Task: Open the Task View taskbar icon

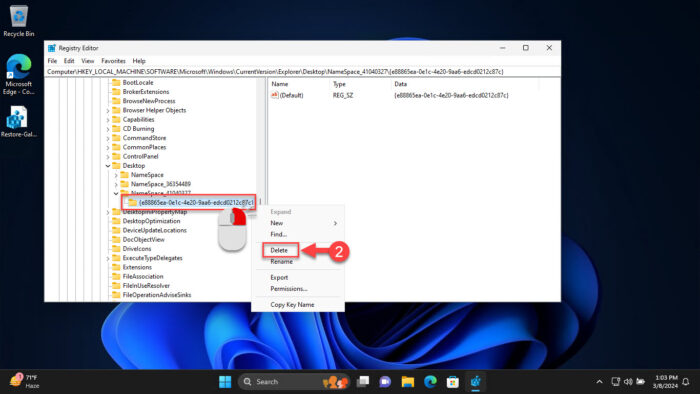Action: (363, 382)
